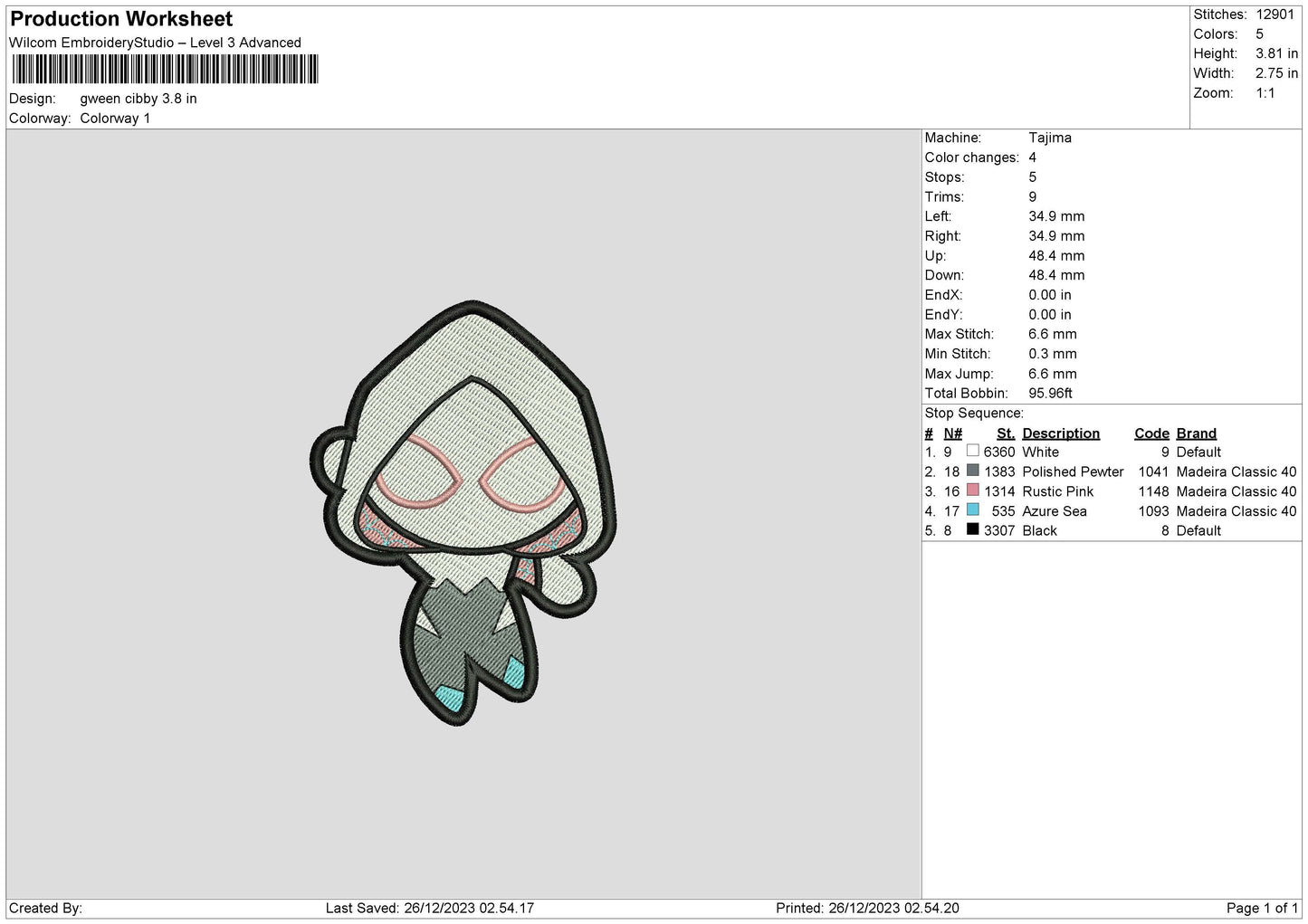Select "Last Saved: 26/12/2023 02.54.17" footer text
1308x924 pixels.
[430, 908]
